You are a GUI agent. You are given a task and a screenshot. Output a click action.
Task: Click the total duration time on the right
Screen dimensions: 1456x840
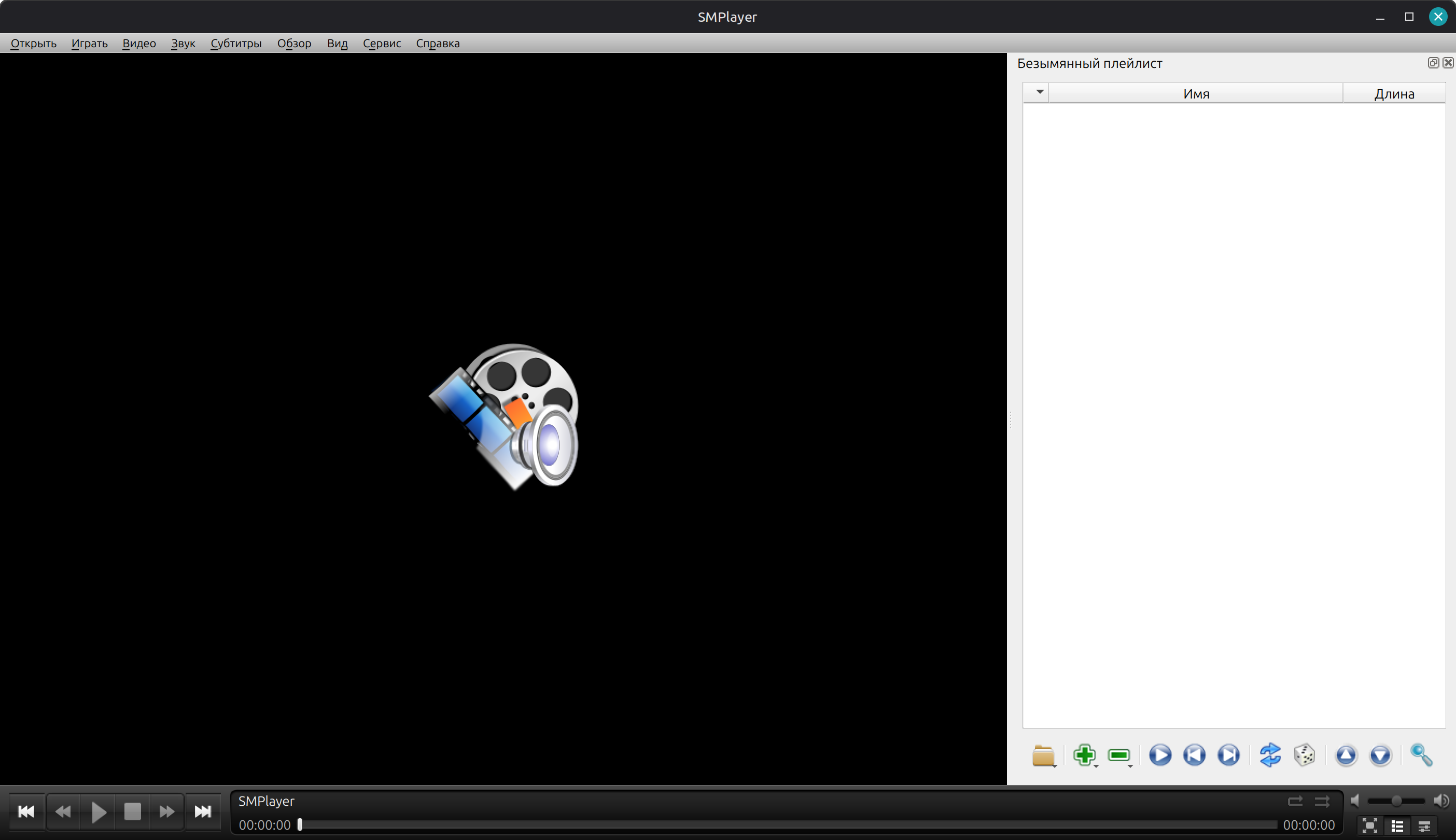(x=1309, y=825)
